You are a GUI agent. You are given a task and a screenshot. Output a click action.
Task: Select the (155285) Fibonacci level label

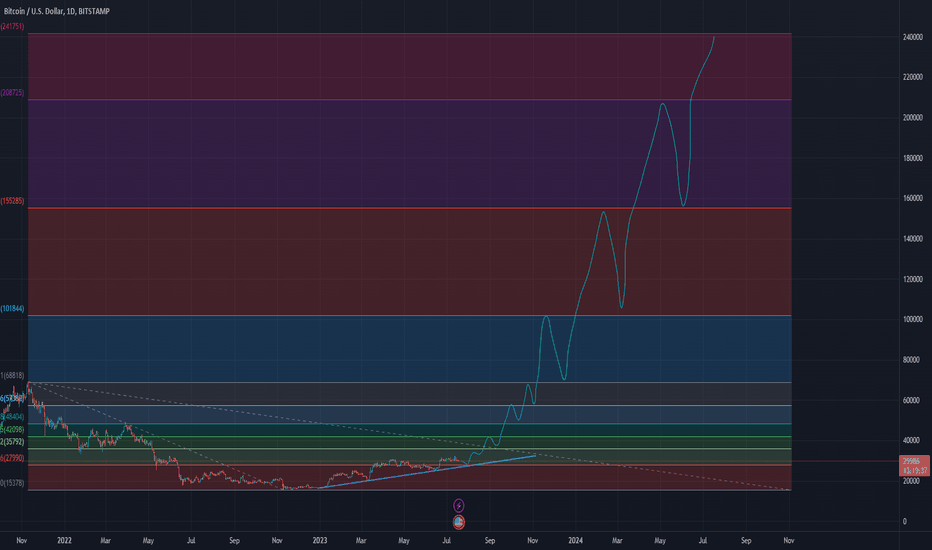(12, 201)
